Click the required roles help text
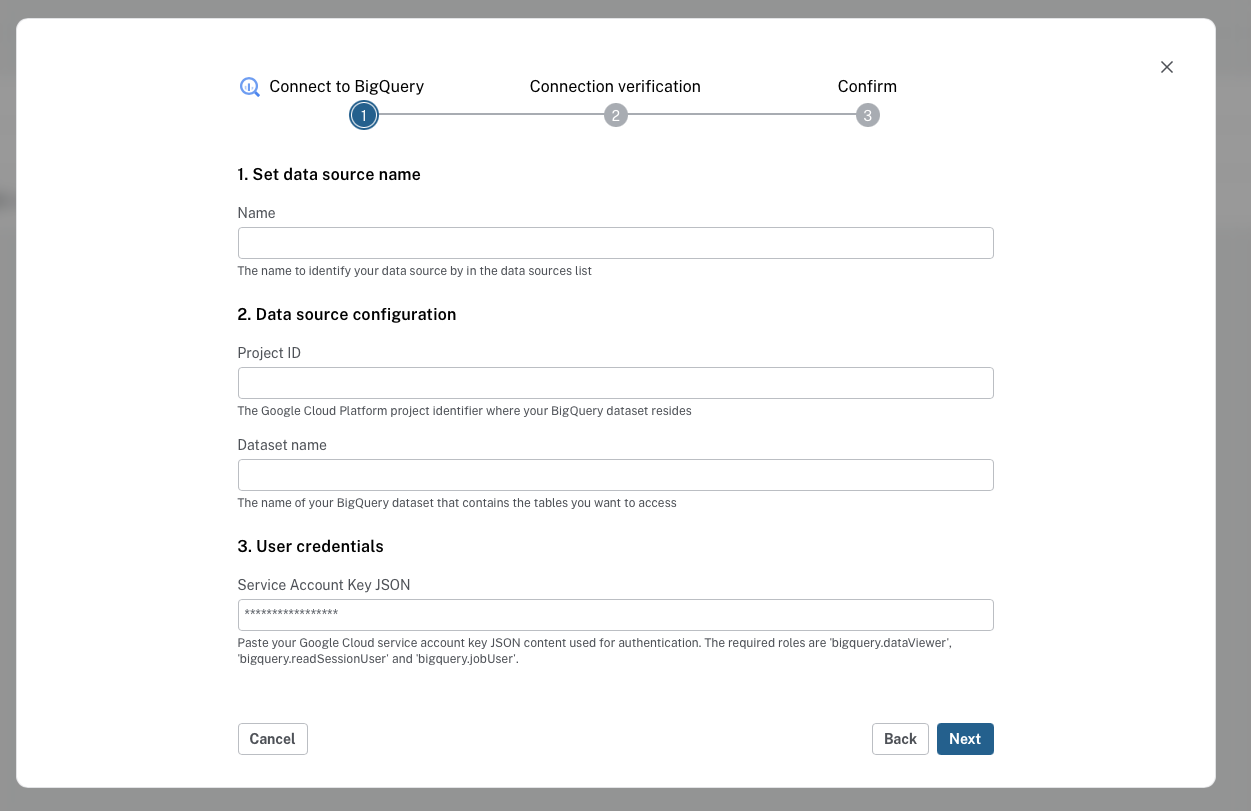1251x811 pixels. click(x=595, y=651)
